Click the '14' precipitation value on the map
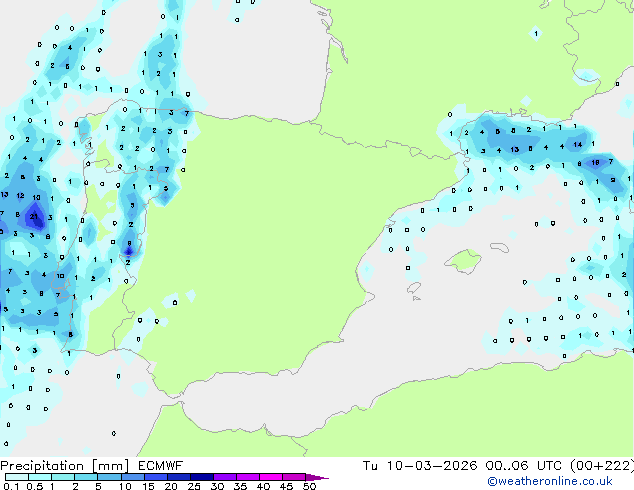 point(577,144)
